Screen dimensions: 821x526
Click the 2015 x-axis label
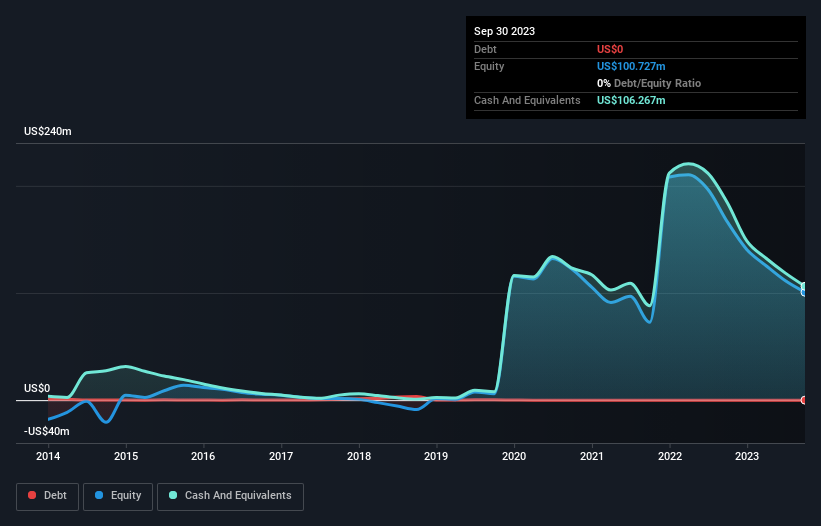tap(126, 456)
